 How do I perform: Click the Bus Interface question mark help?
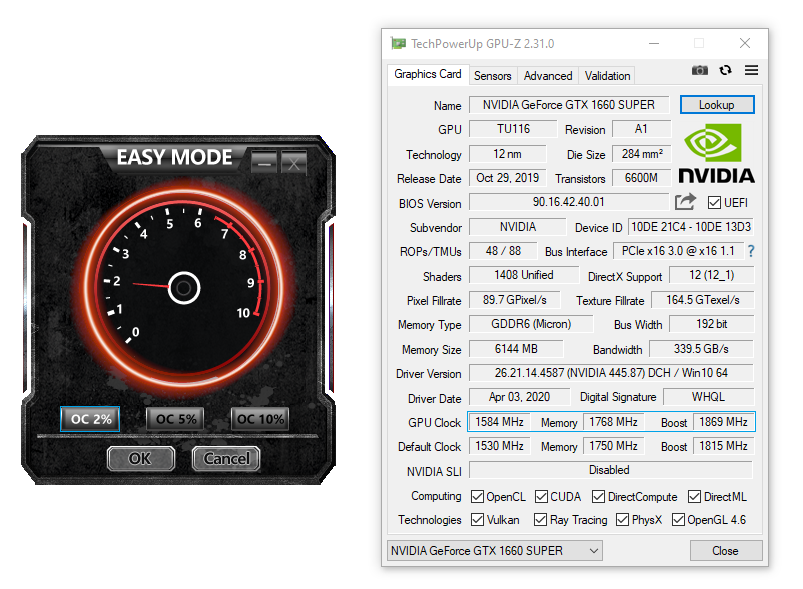coord(751,251)
